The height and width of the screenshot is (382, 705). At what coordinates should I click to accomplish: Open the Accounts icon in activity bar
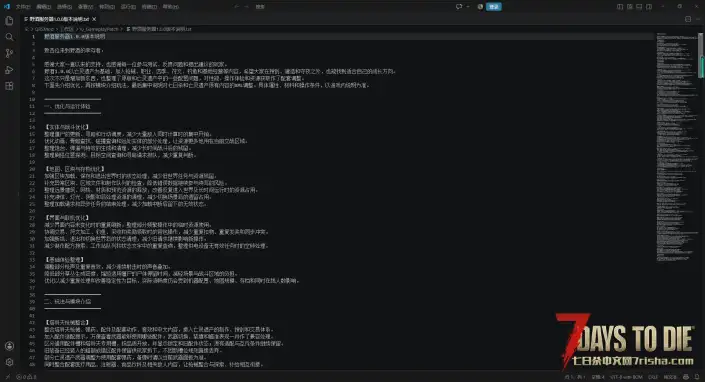tap(9, 346)
